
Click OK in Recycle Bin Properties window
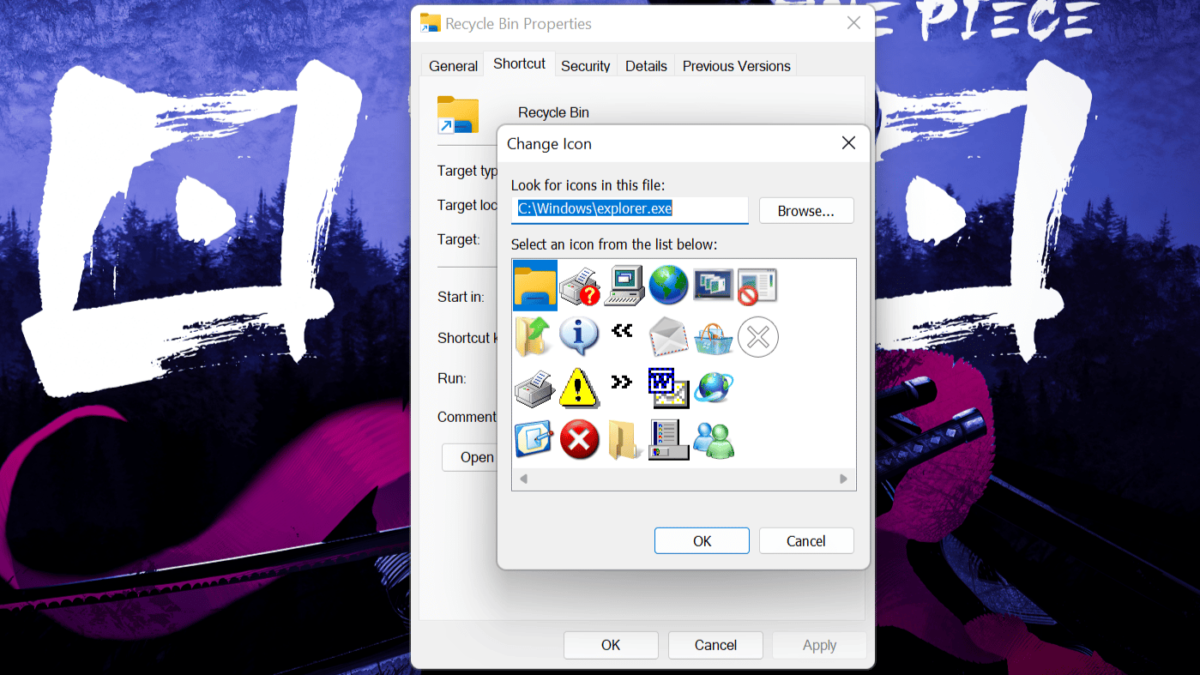611,645
